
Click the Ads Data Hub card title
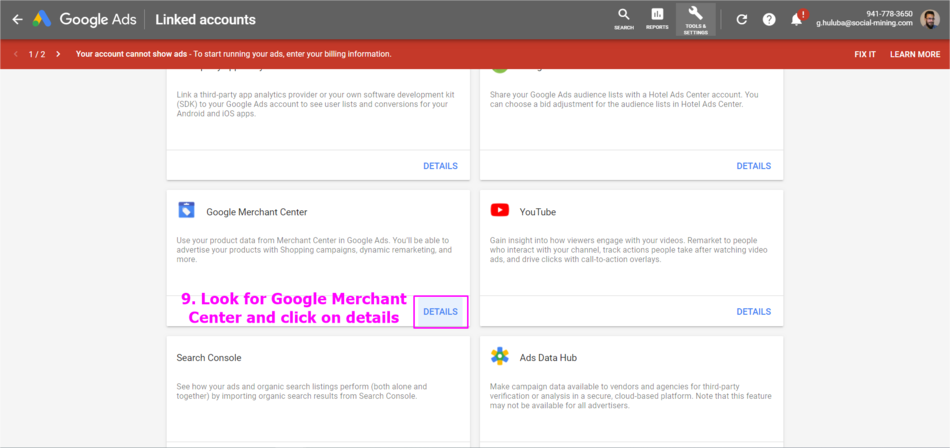(548, 358)
